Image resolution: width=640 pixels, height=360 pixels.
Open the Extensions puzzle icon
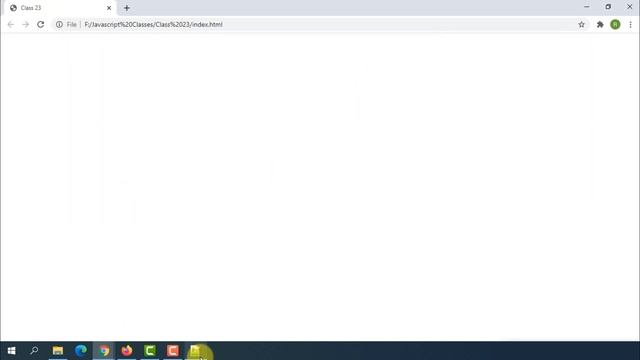click(x=600, y=24)
